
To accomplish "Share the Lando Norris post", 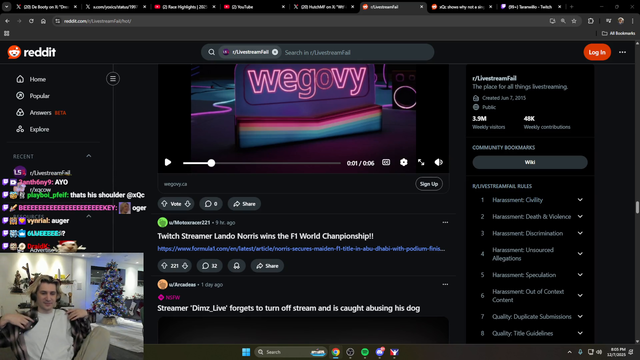I will [267, 266].
